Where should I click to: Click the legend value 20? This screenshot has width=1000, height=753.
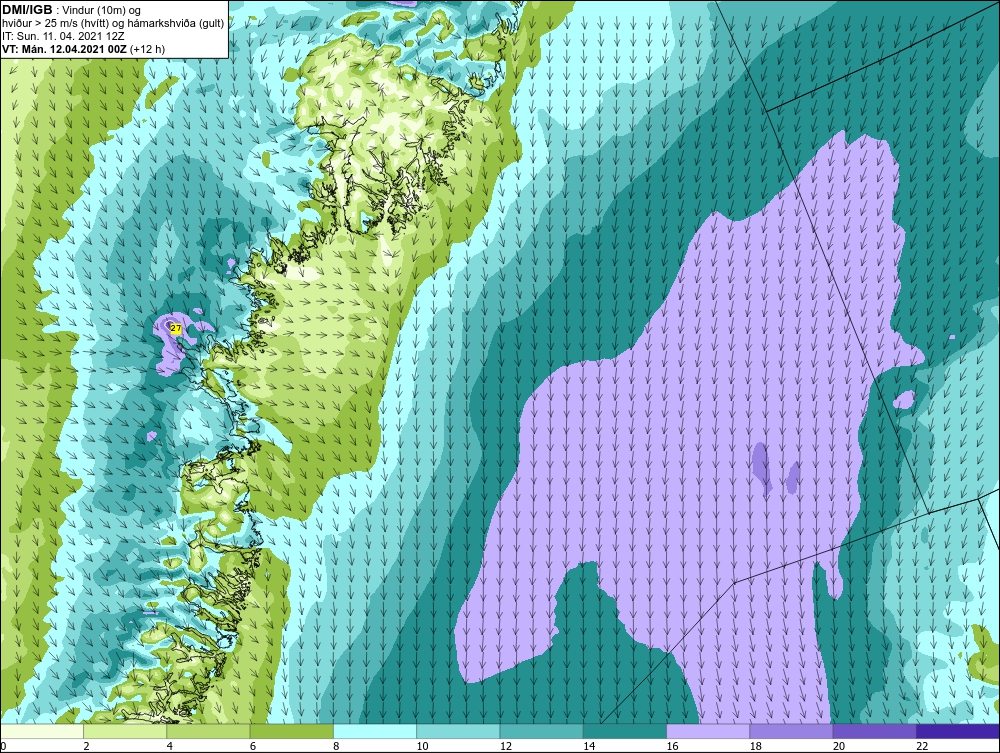click(x=839, y=747)
